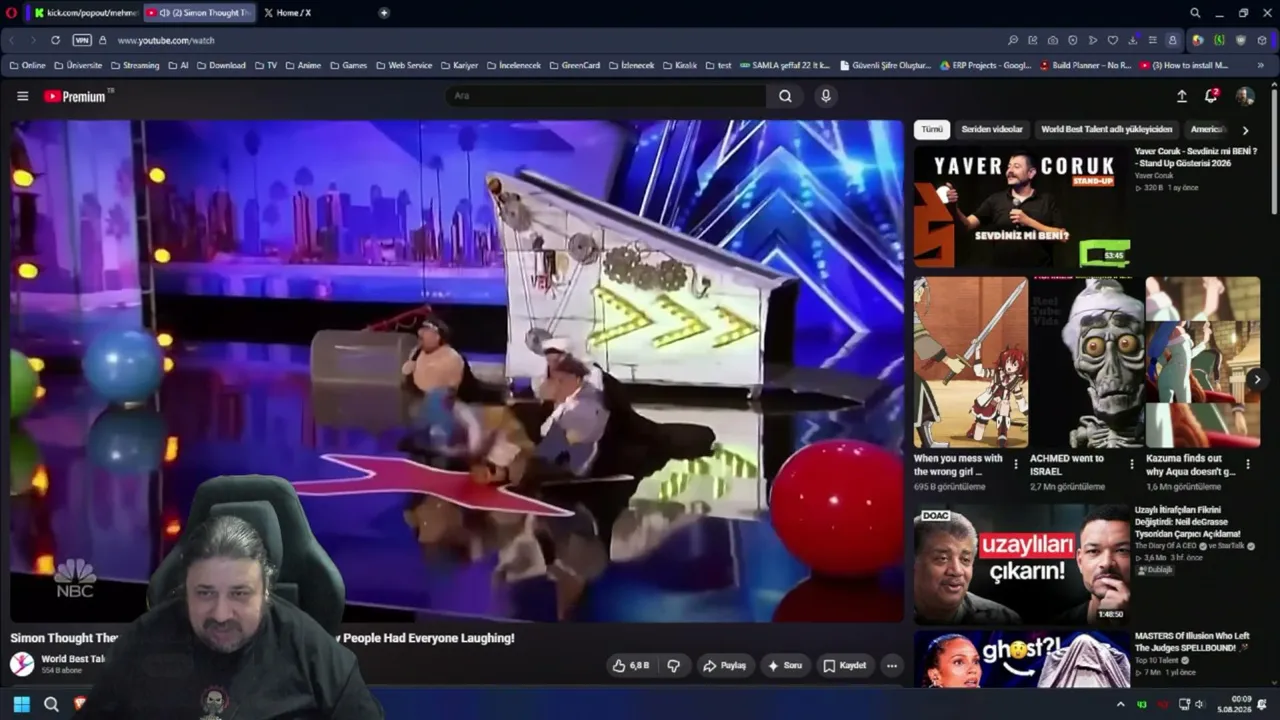Open YouTube notifications bell

point(1211,96)
